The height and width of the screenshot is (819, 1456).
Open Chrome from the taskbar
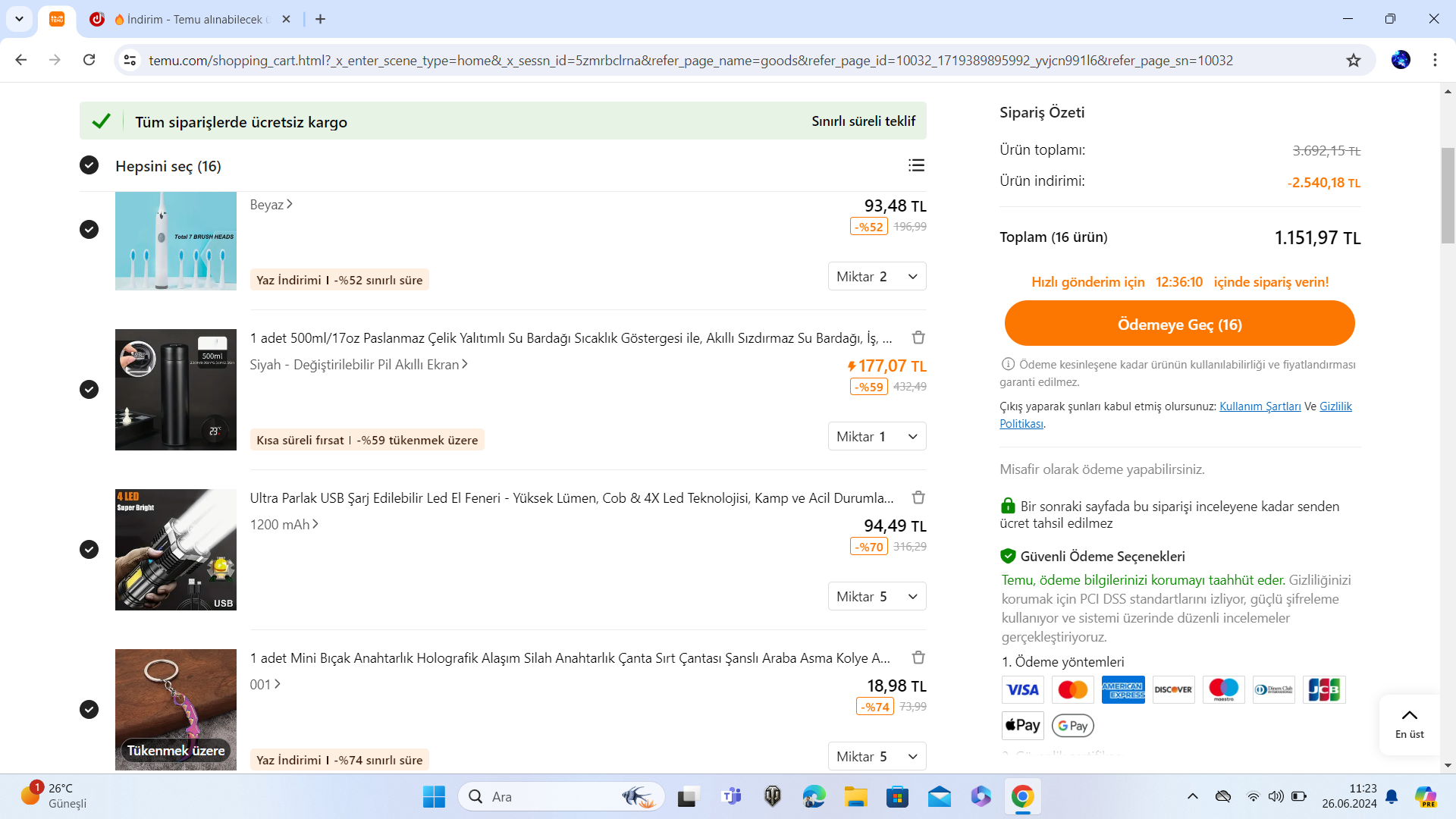click(1022, 796)
